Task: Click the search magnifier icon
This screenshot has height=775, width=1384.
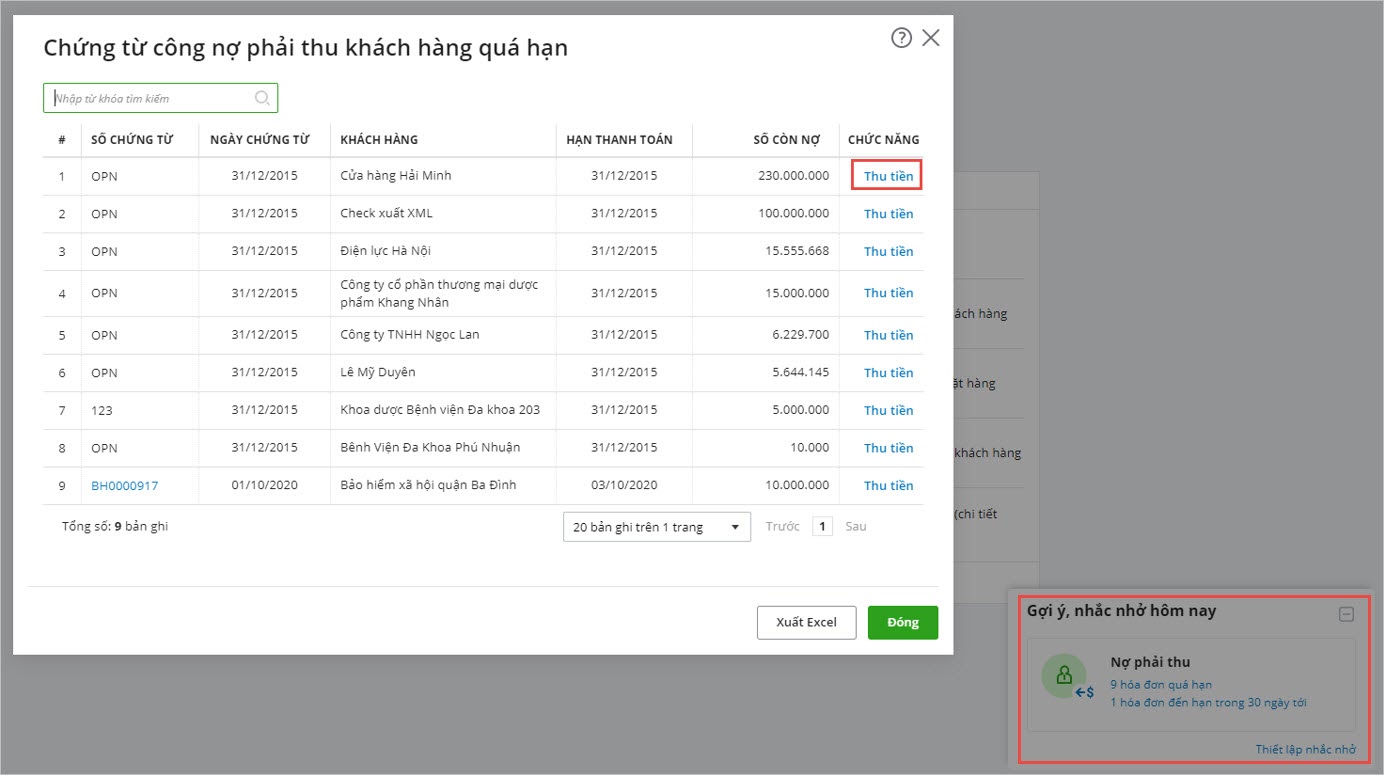Action: click(x=262, y=98)
